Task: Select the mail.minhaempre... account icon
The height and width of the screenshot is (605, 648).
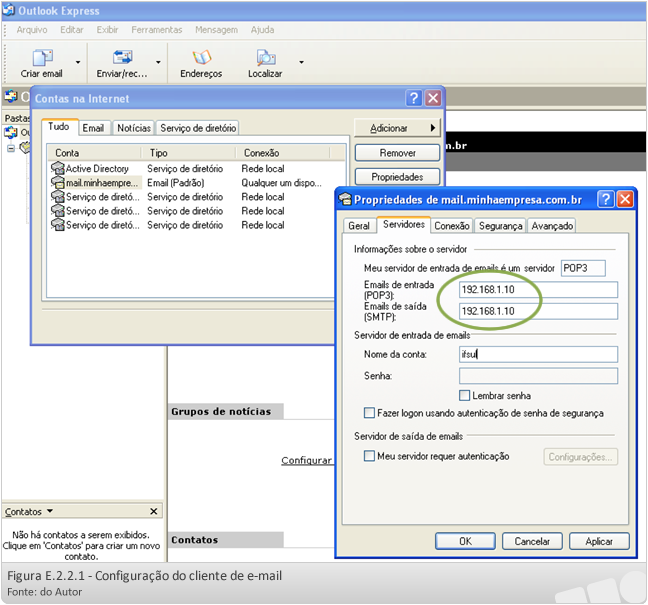Action: (x=58, y=183)
